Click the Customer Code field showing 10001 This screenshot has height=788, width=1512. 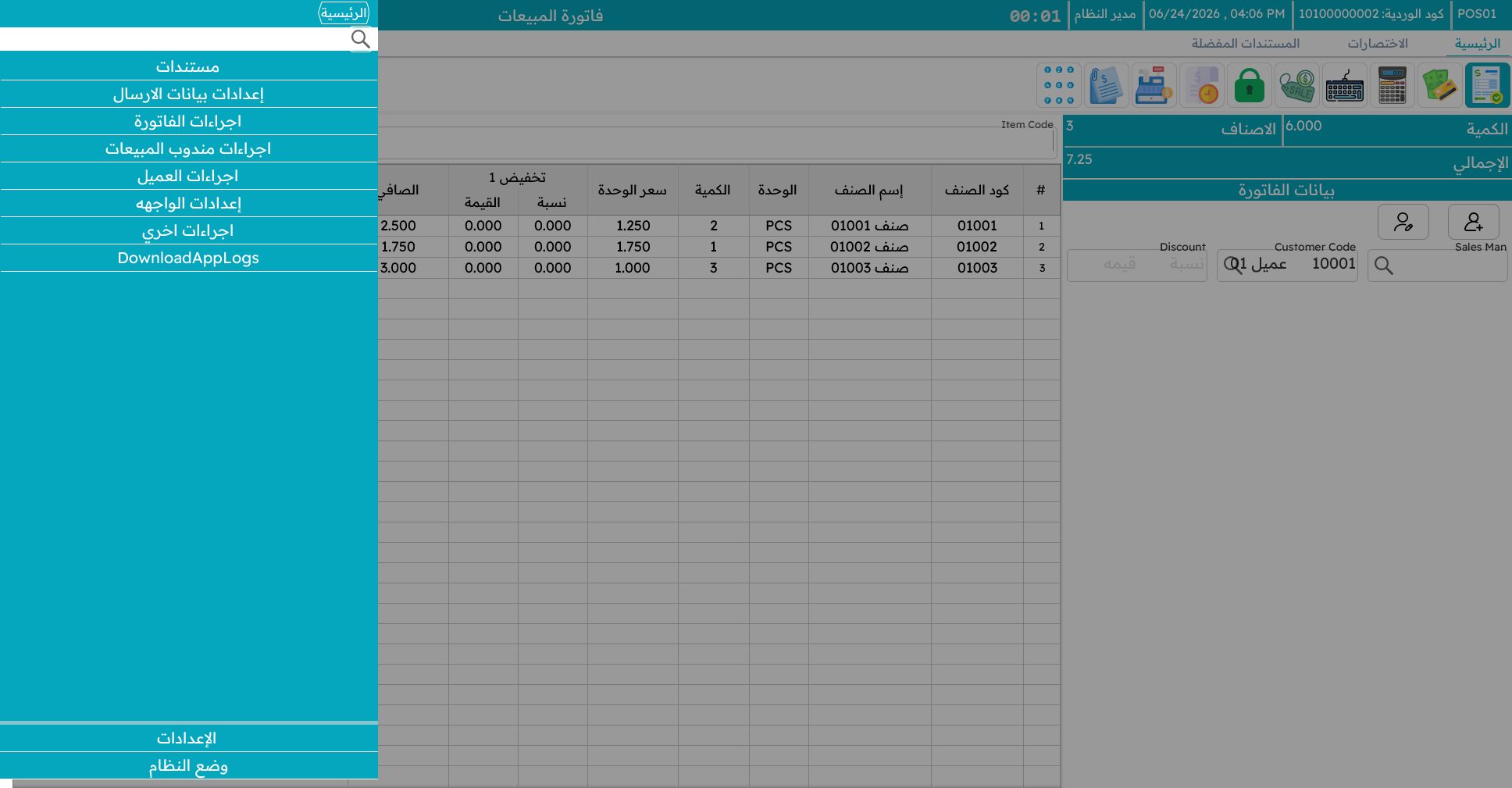(x=1287, y=265)
